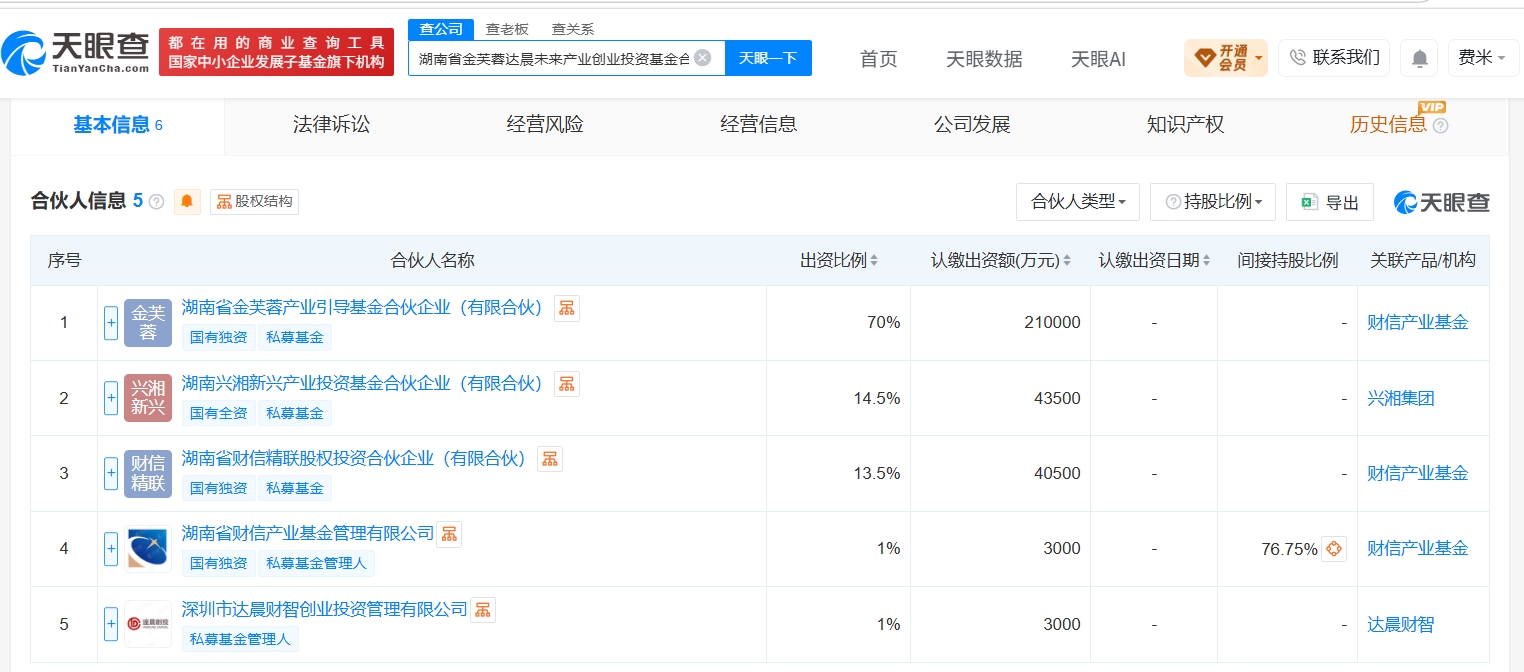The width and height of the screenshot is (1524, 672).
Task: Switch to 经营信息 tab
Action: [759, 125]
